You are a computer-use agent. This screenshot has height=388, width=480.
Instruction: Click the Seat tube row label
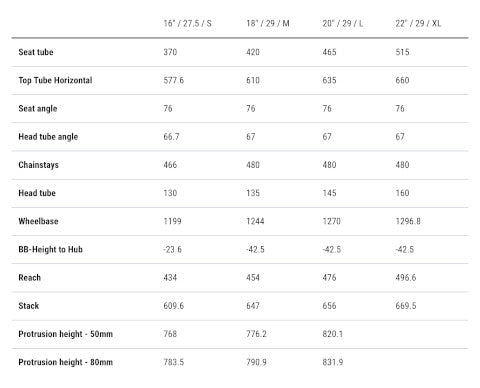(36, 52)
